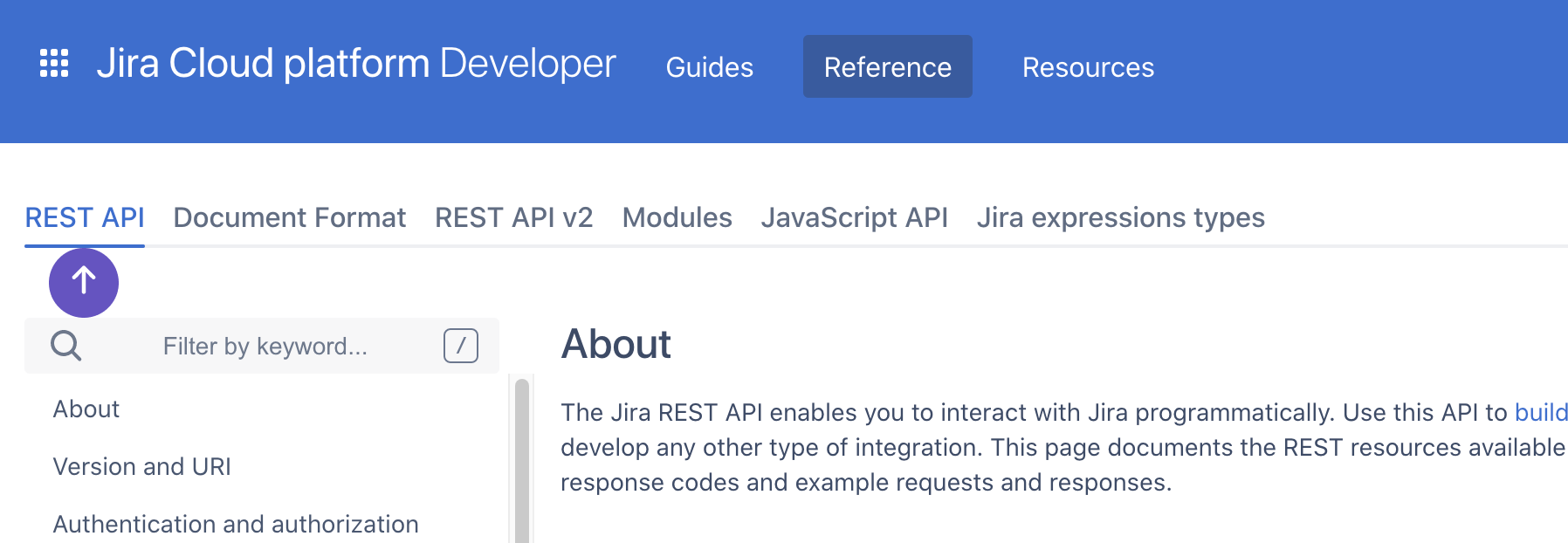Image resolution: width=1568 pixels, height=543 pixels.
Task: Switch to the Document Format tab
Action: pos(289,217)
